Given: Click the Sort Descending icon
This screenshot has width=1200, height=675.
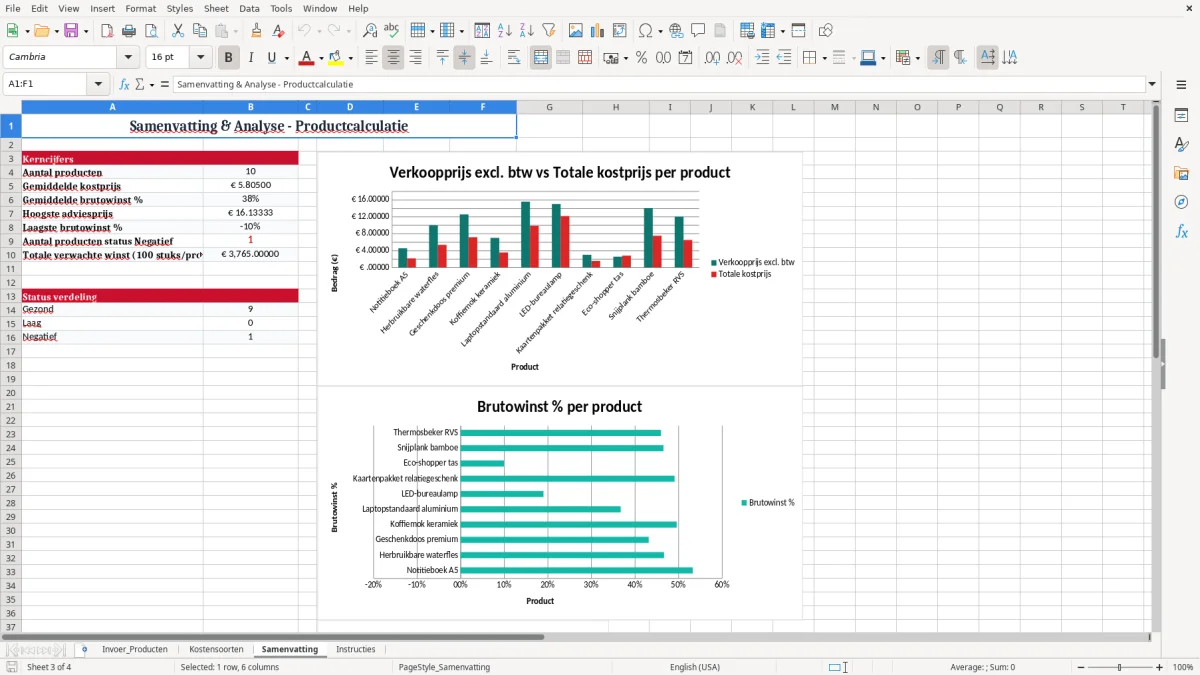Looking at the screenshot, I should point(527,31).
